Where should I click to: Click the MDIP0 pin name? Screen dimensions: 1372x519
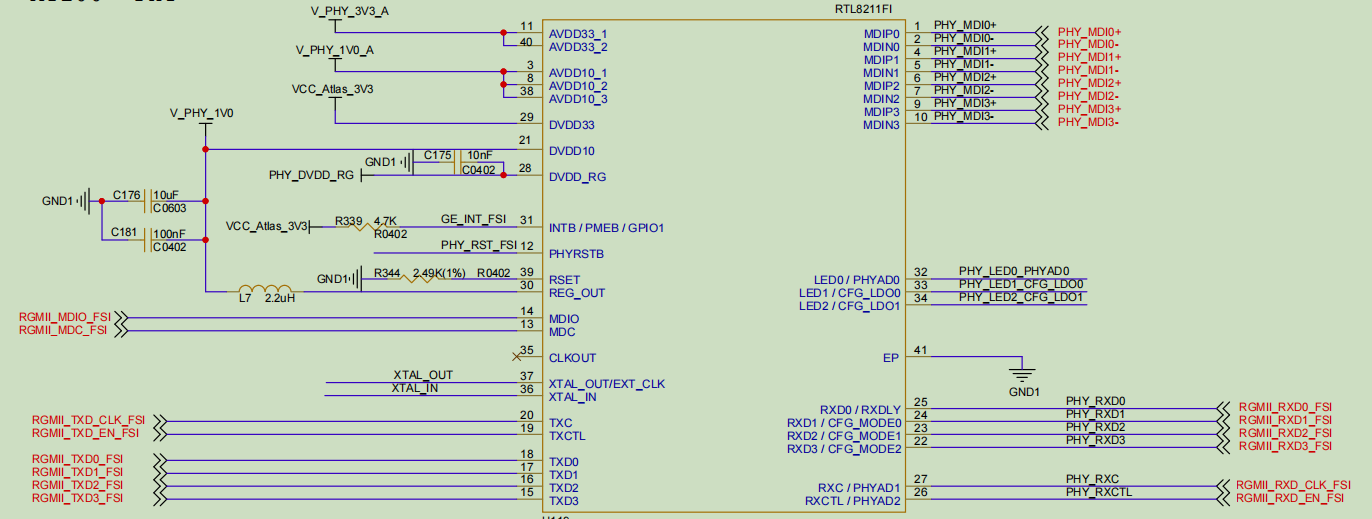(882, 34)
